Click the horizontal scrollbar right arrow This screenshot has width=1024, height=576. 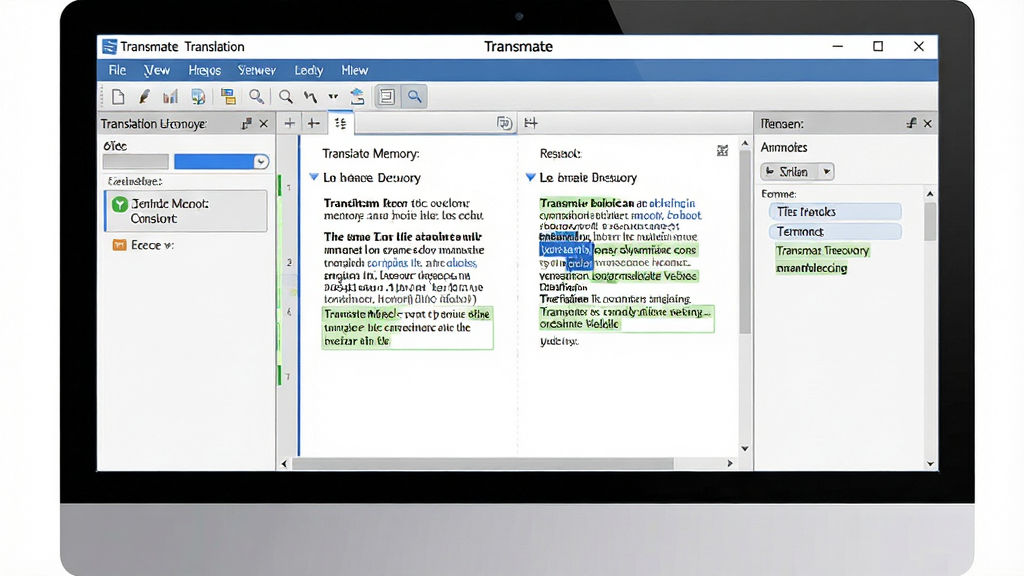coord(730,464)
